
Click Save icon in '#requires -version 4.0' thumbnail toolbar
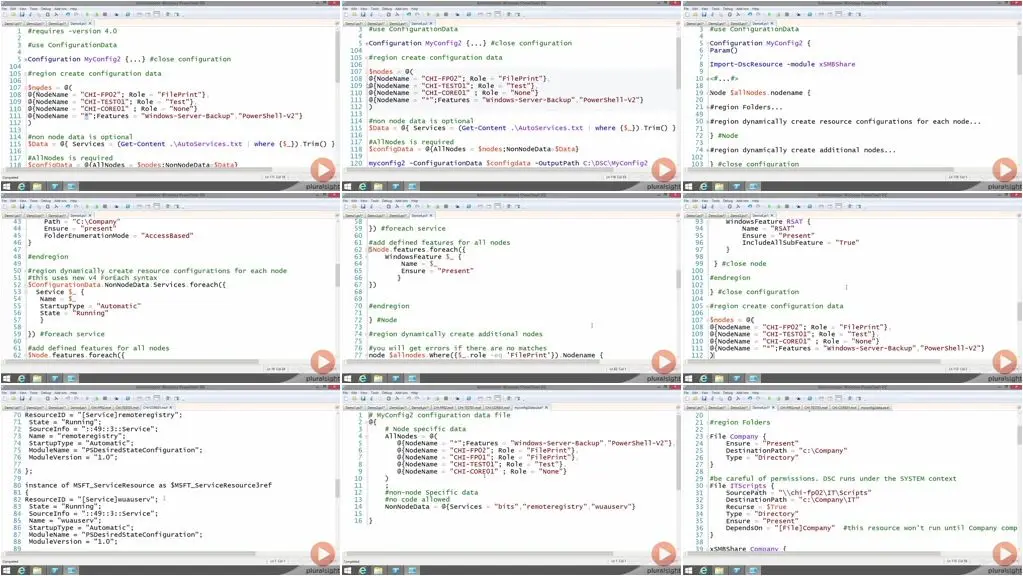point(22,14)
